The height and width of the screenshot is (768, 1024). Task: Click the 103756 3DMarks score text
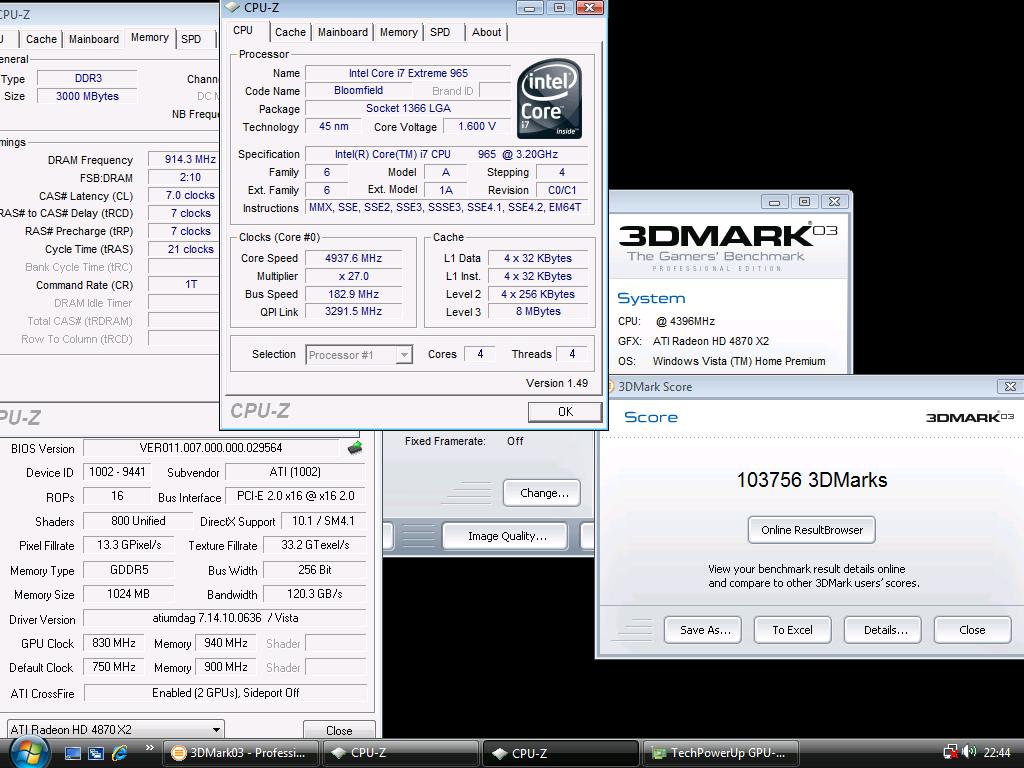[x=812, y=480]
